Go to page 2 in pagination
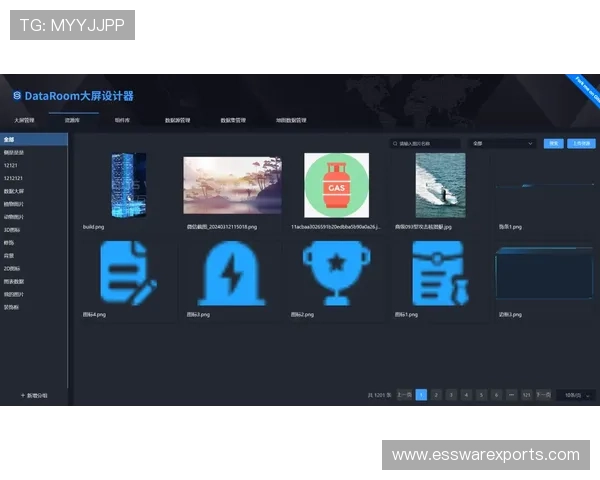 tap(436, 395)
